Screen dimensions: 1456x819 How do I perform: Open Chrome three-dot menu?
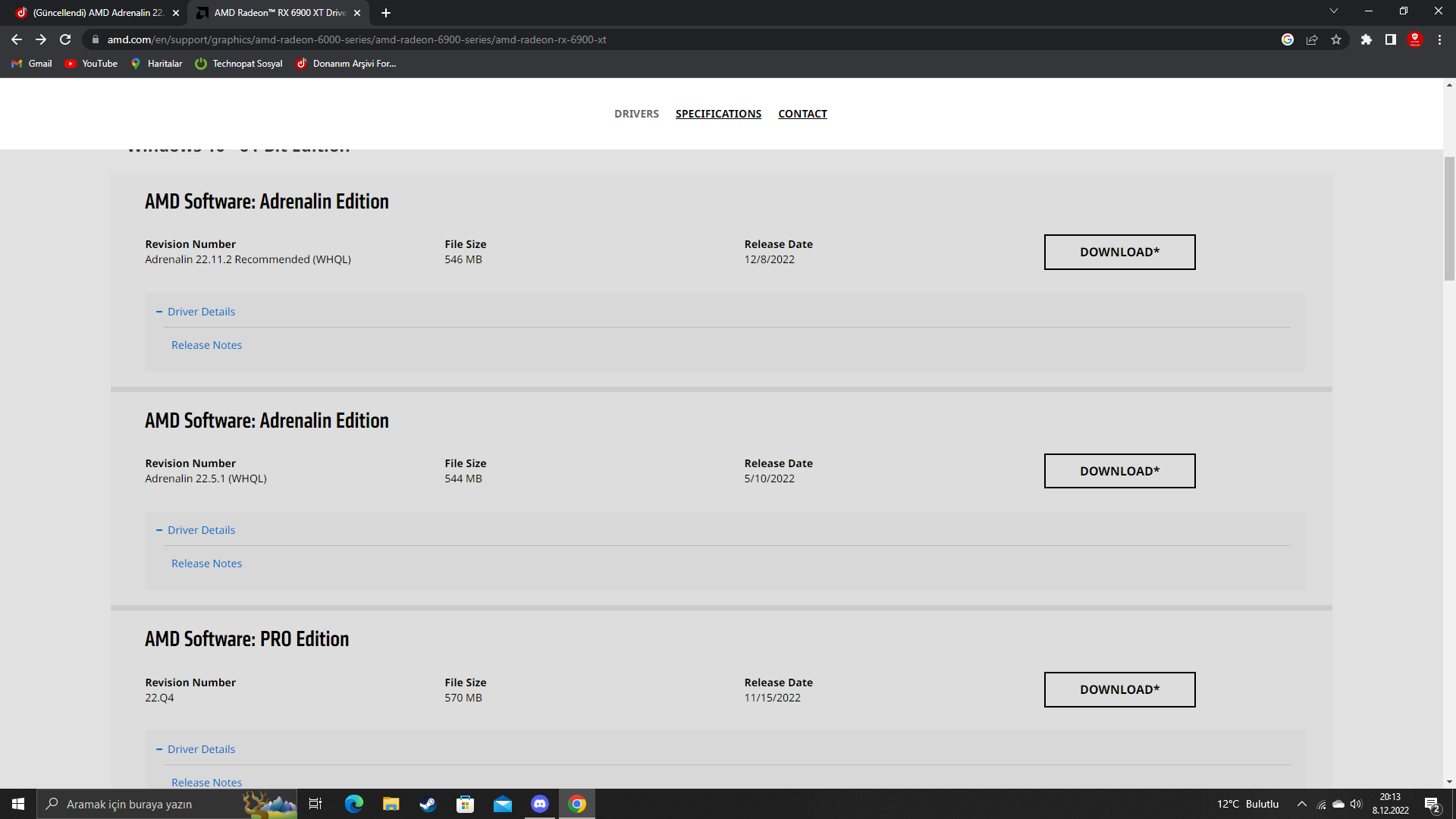[x=1439, y=39]
